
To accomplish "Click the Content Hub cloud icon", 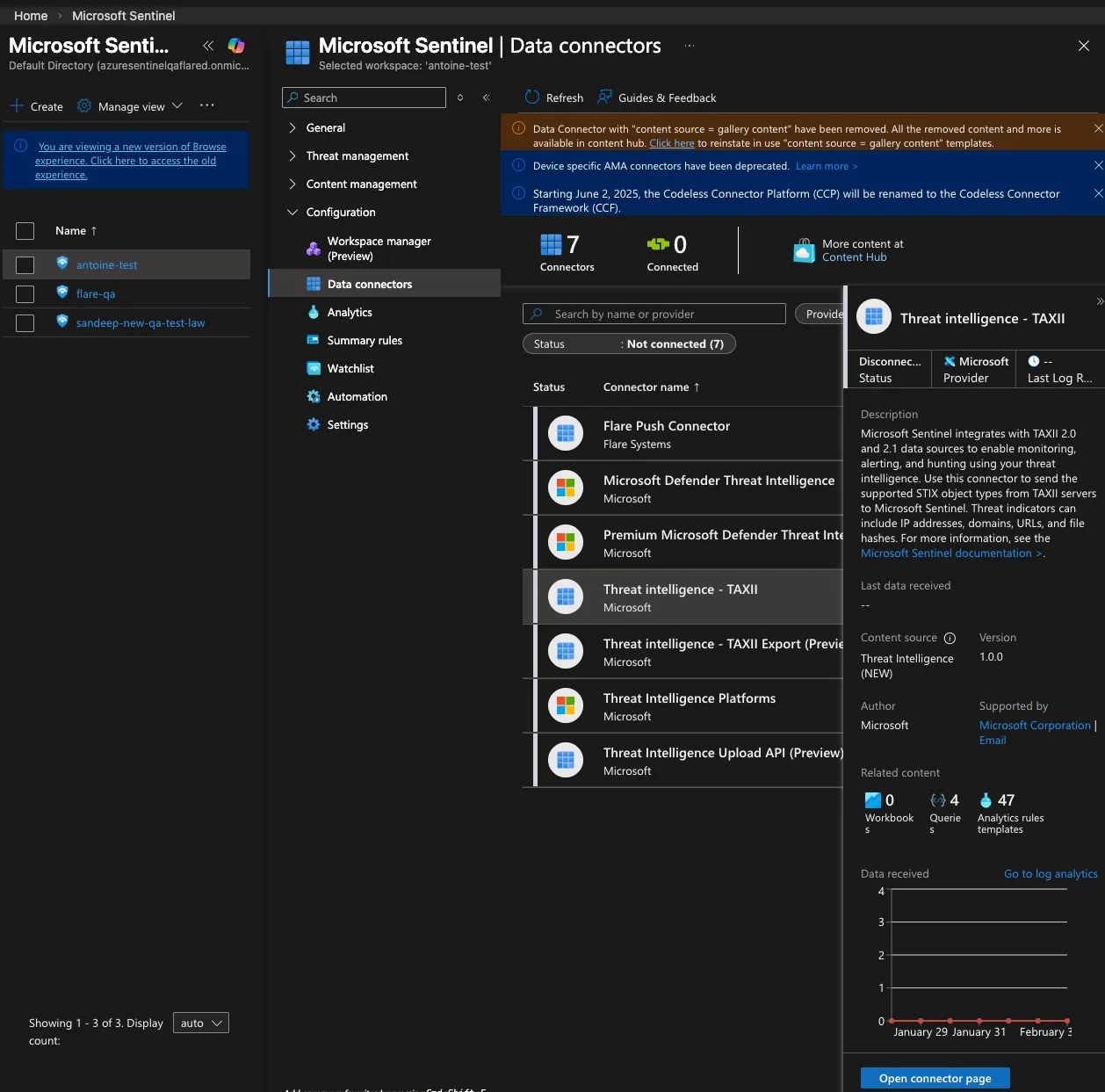I will [804, 250].
